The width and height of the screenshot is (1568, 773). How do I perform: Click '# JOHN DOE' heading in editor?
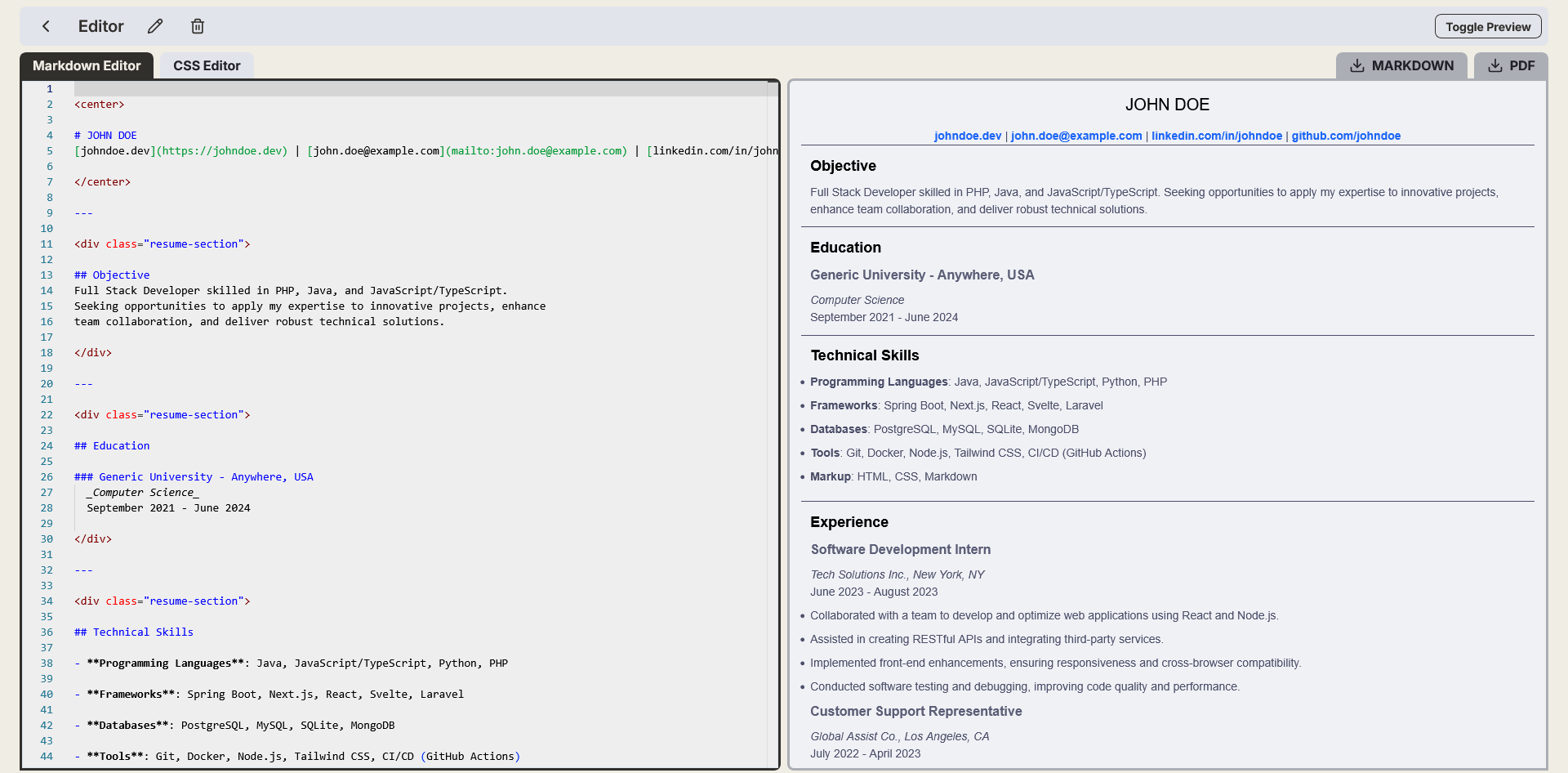coord(105,136)
